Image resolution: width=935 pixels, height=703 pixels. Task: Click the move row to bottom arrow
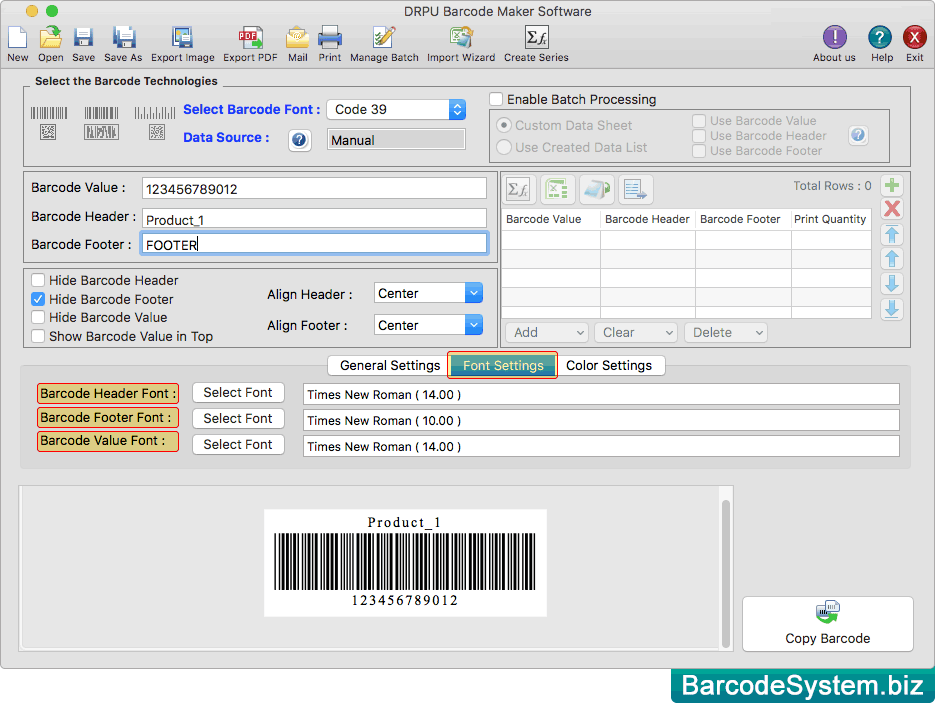click(892, 309)
